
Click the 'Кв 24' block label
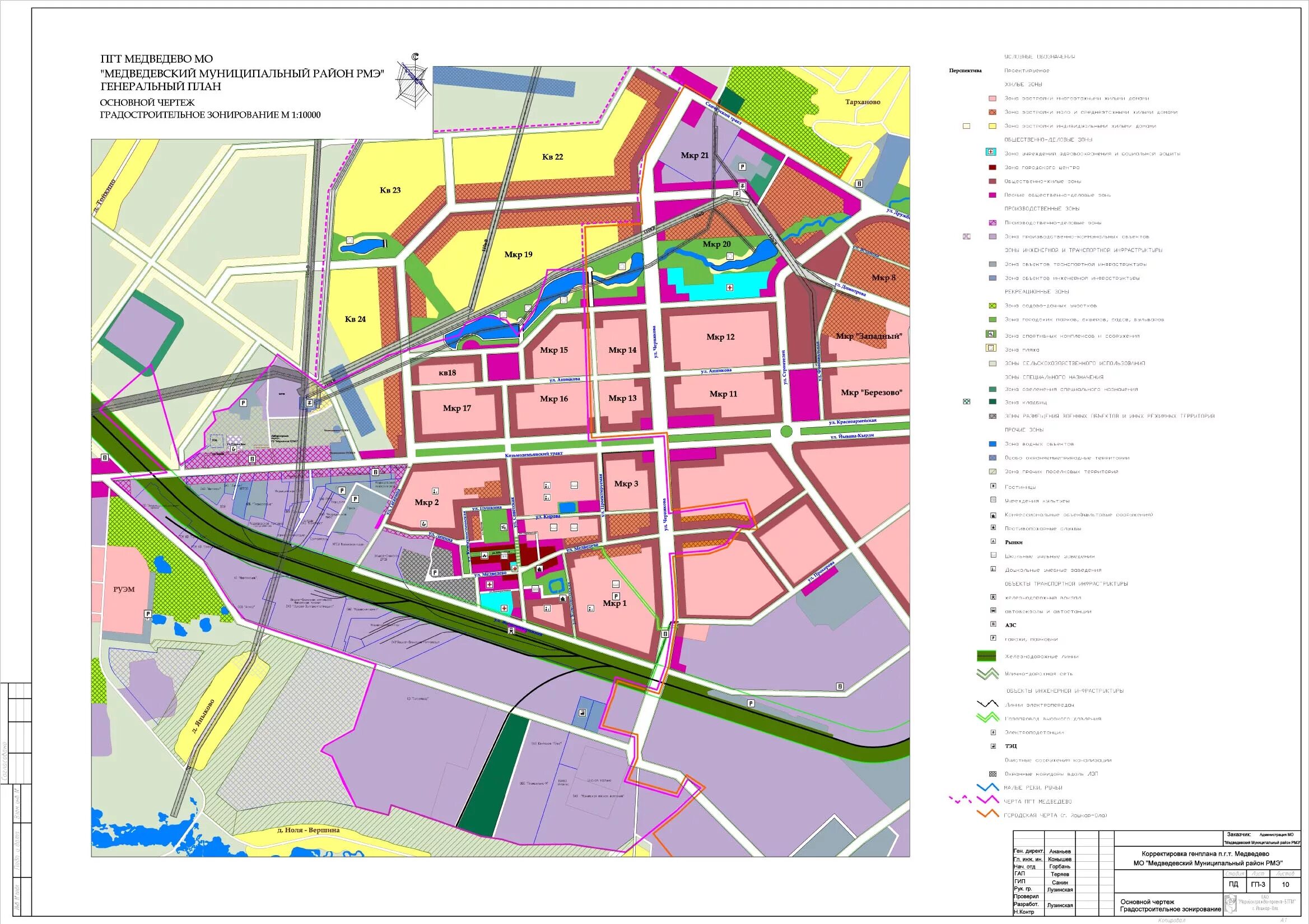tap(355, 319)
